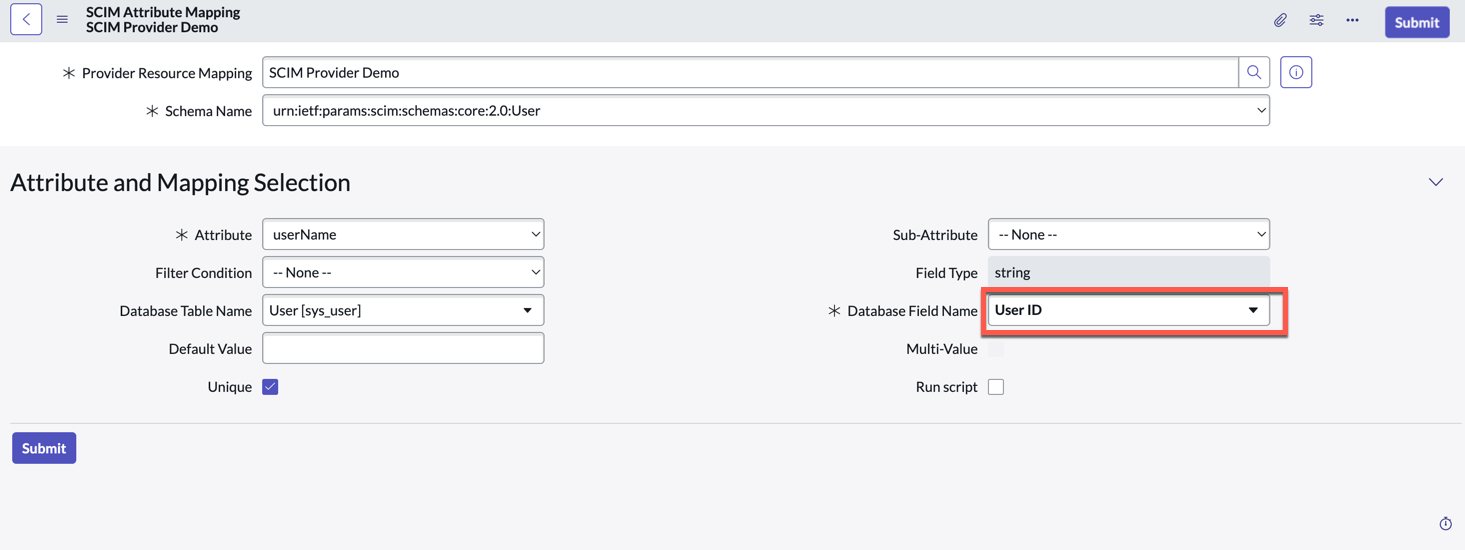The height and width of the screenshot is (550, 1465).
Task: Open the Filter Condition dropdown
Action: 403,272
